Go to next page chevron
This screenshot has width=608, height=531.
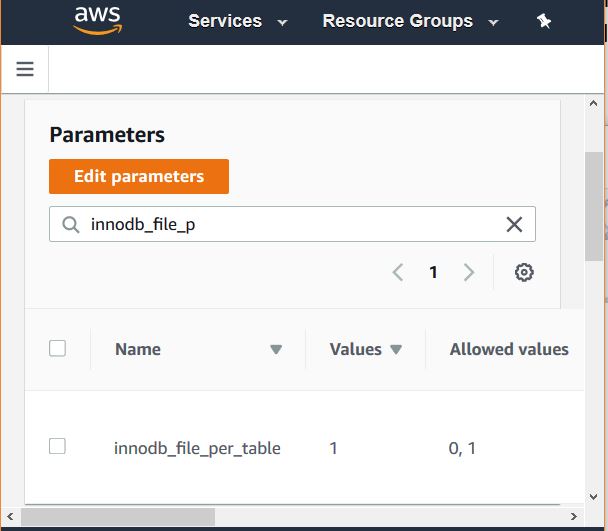tap(468, 272)
